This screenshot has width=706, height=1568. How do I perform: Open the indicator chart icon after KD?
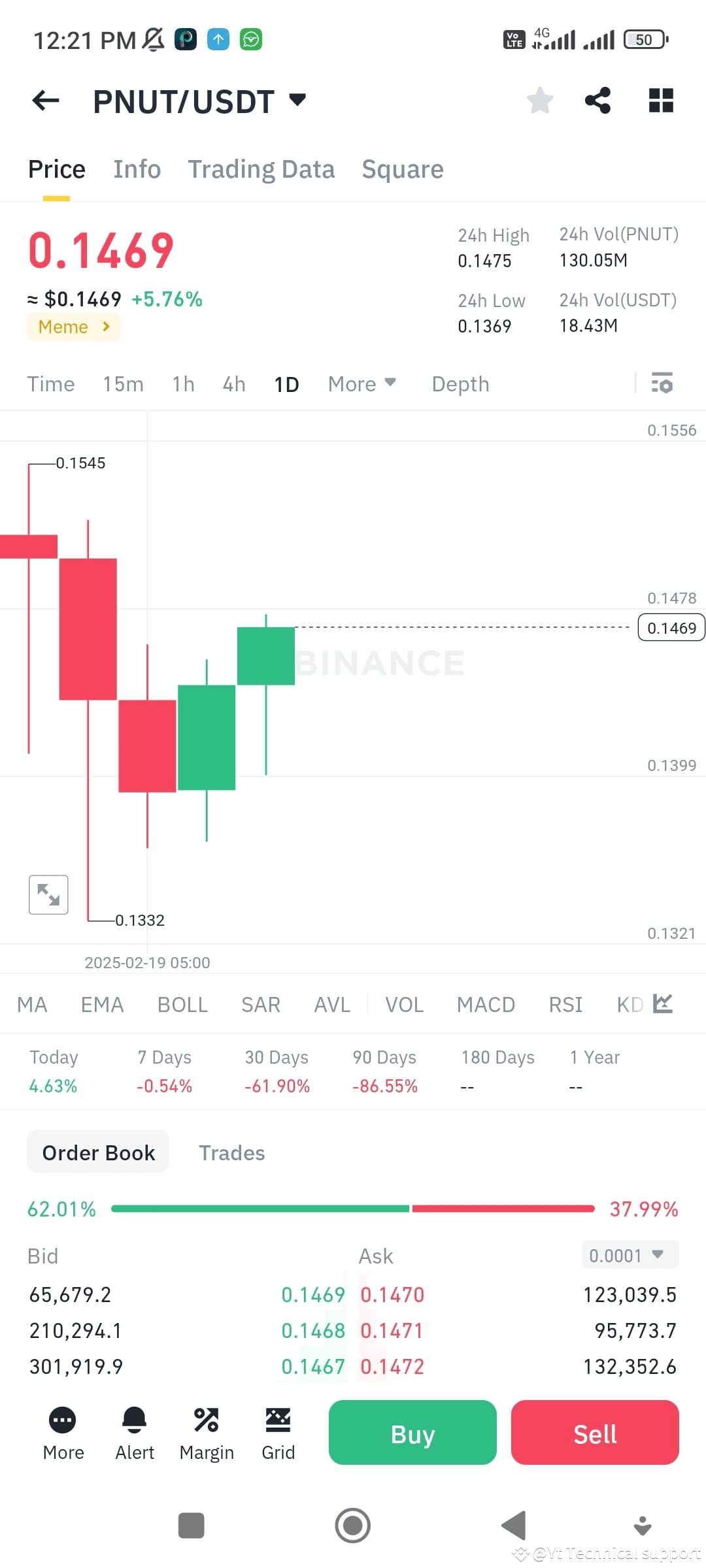(663, 1004)
